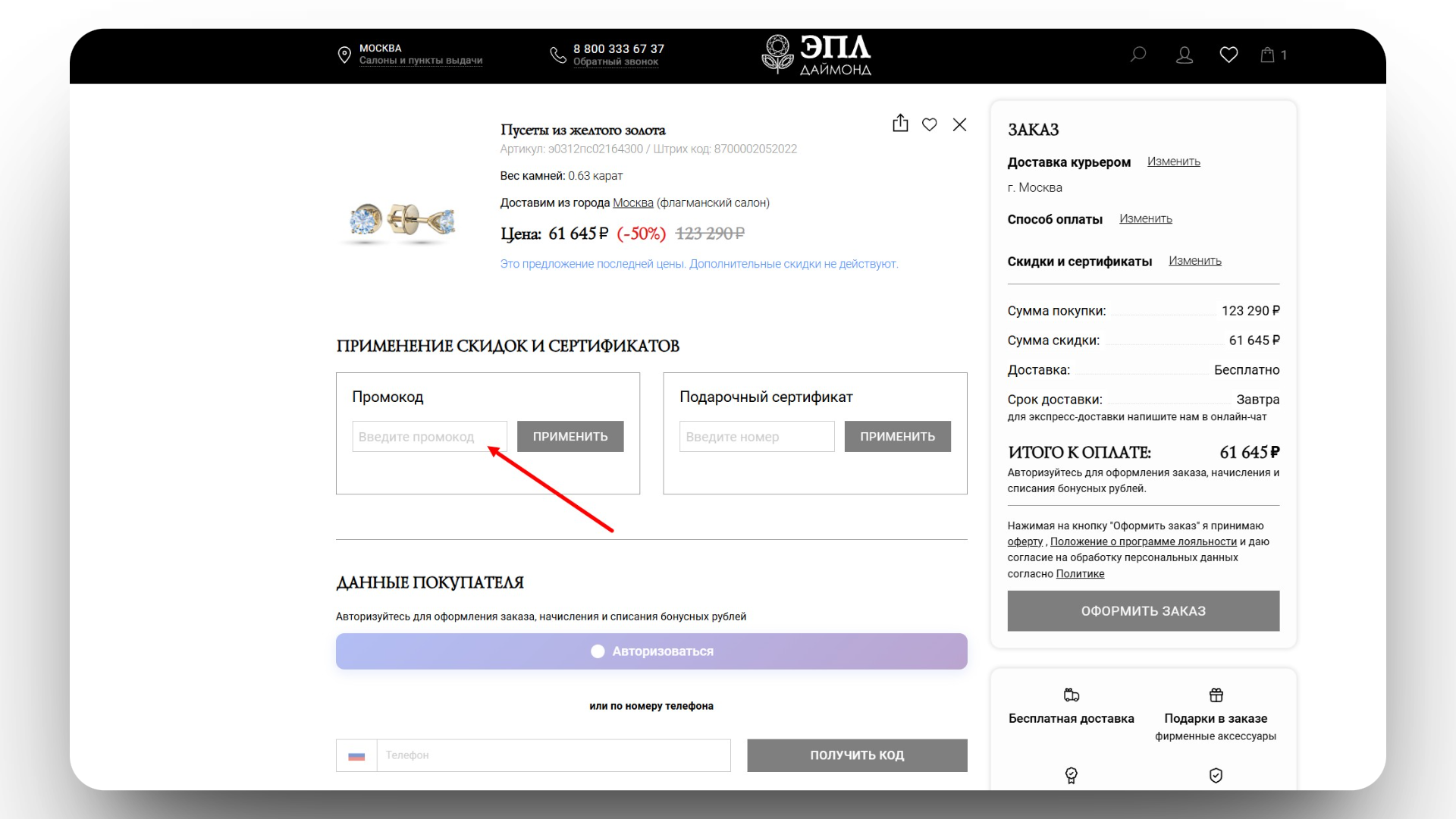This screenshot has width=1456, height=819.
Task: Click the ЭПЛ Даймонд logo
Action: click(815, 55)
